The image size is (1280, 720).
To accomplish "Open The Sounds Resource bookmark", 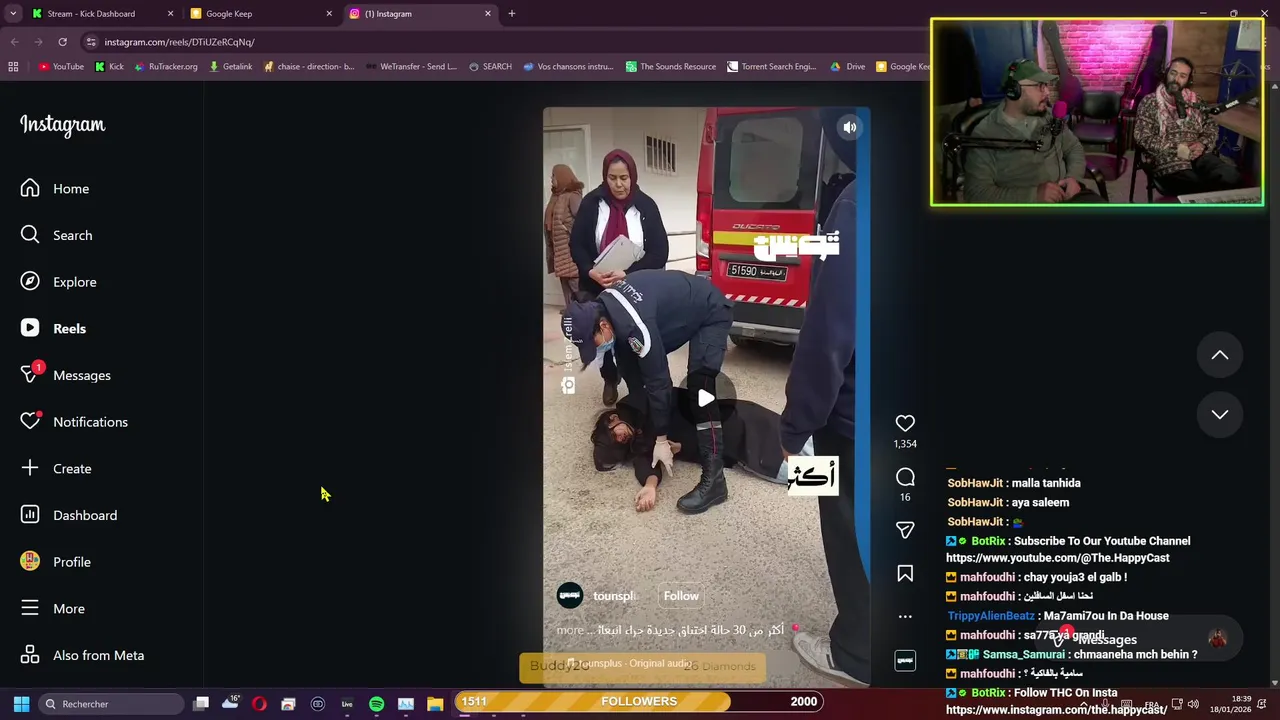I will point(671,67).
